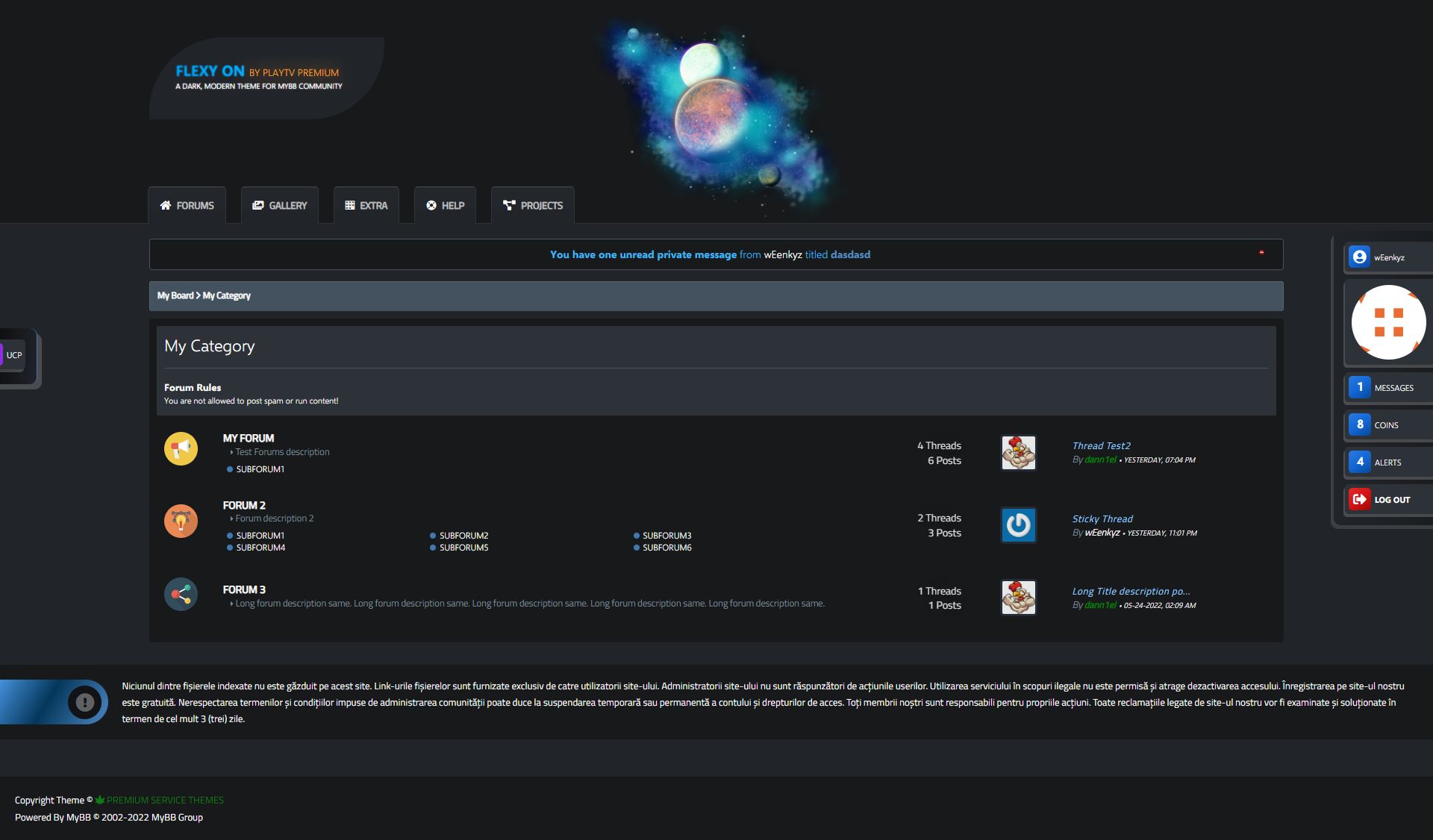
Task: Open the Forums tab
Action: (x=187, y=205)
